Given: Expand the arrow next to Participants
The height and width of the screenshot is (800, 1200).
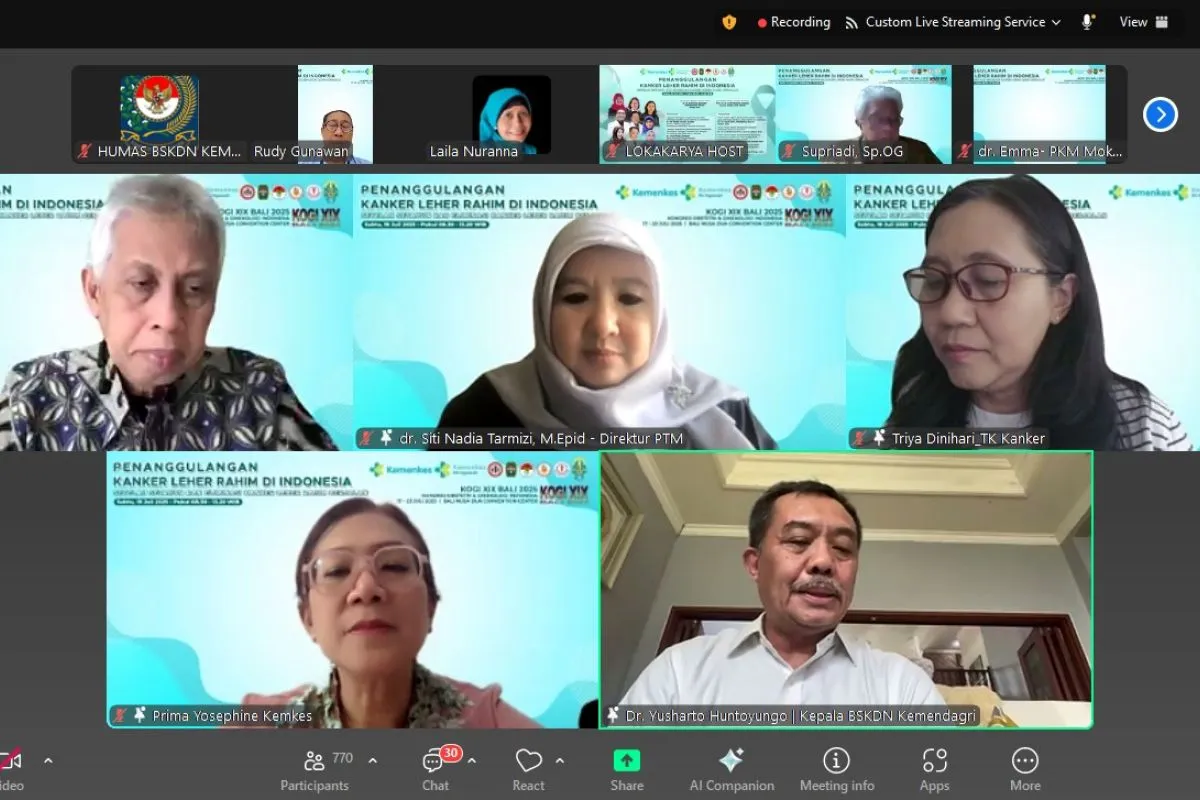Looking at the screenshot, I should tap(373, 760).
